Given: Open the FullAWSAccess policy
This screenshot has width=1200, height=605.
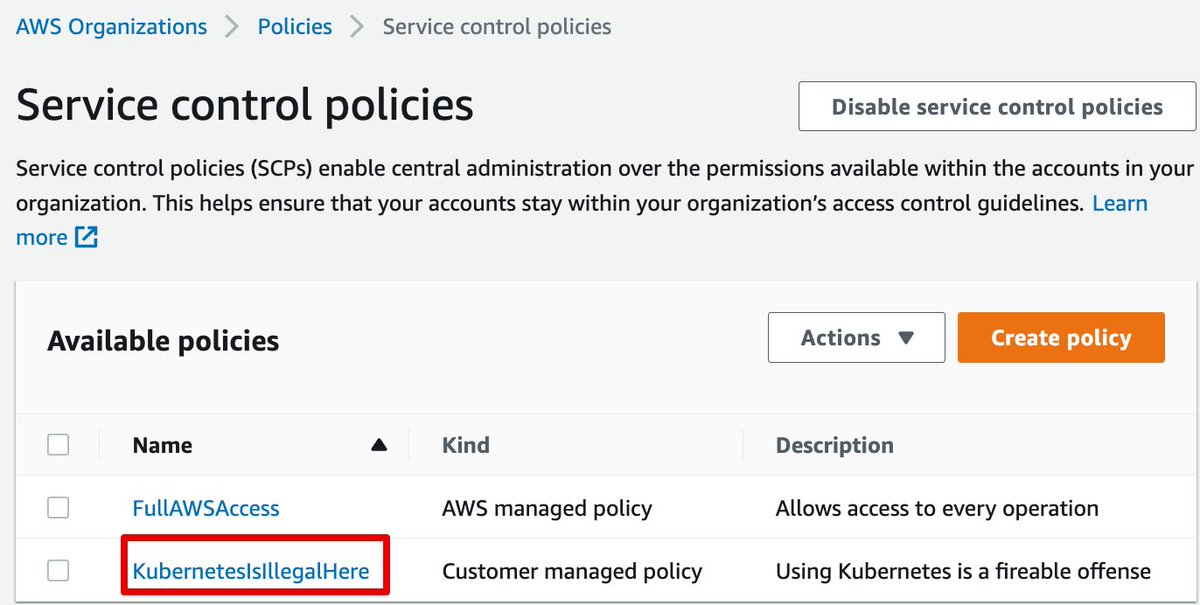Looking at the screenshot, I should point(206,508).
